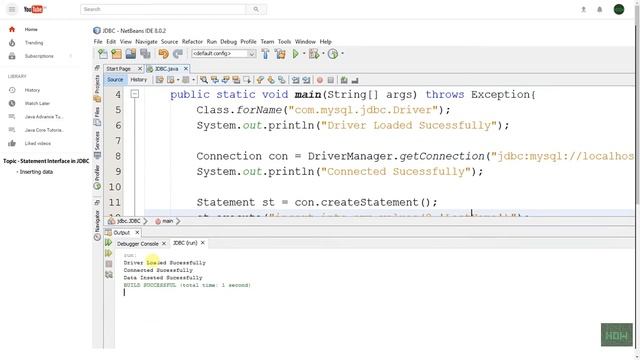Click the Shift Line Left icon
640x360 pixels.
coord(296,80)
